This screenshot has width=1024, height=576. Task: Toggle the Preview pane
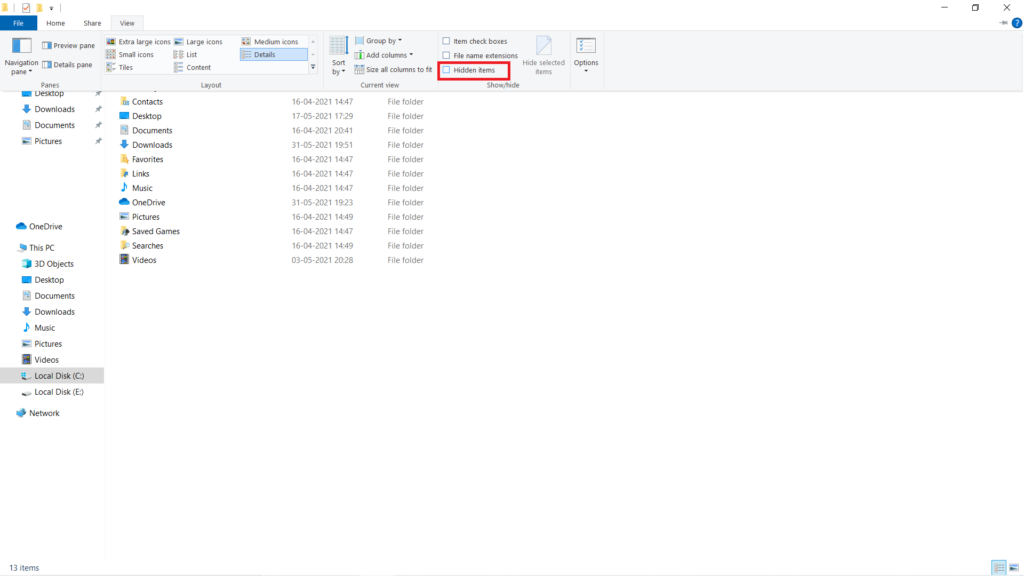click(x=69, y=46)
